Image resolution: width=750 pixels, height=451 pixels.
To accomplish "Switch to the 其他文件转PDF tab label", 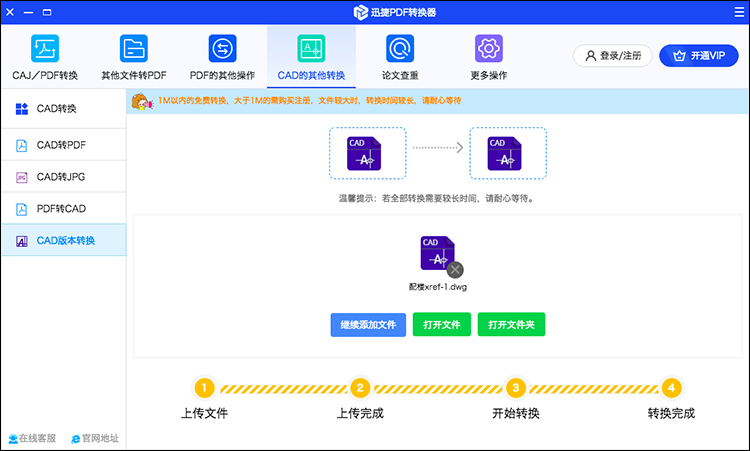I will [x=134, y=76].
